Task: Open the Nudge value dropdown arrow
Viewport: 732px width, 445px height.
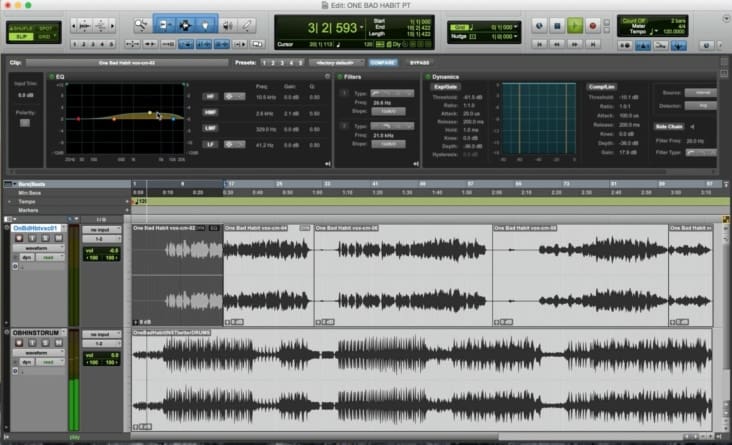Action: coord(515,36)
